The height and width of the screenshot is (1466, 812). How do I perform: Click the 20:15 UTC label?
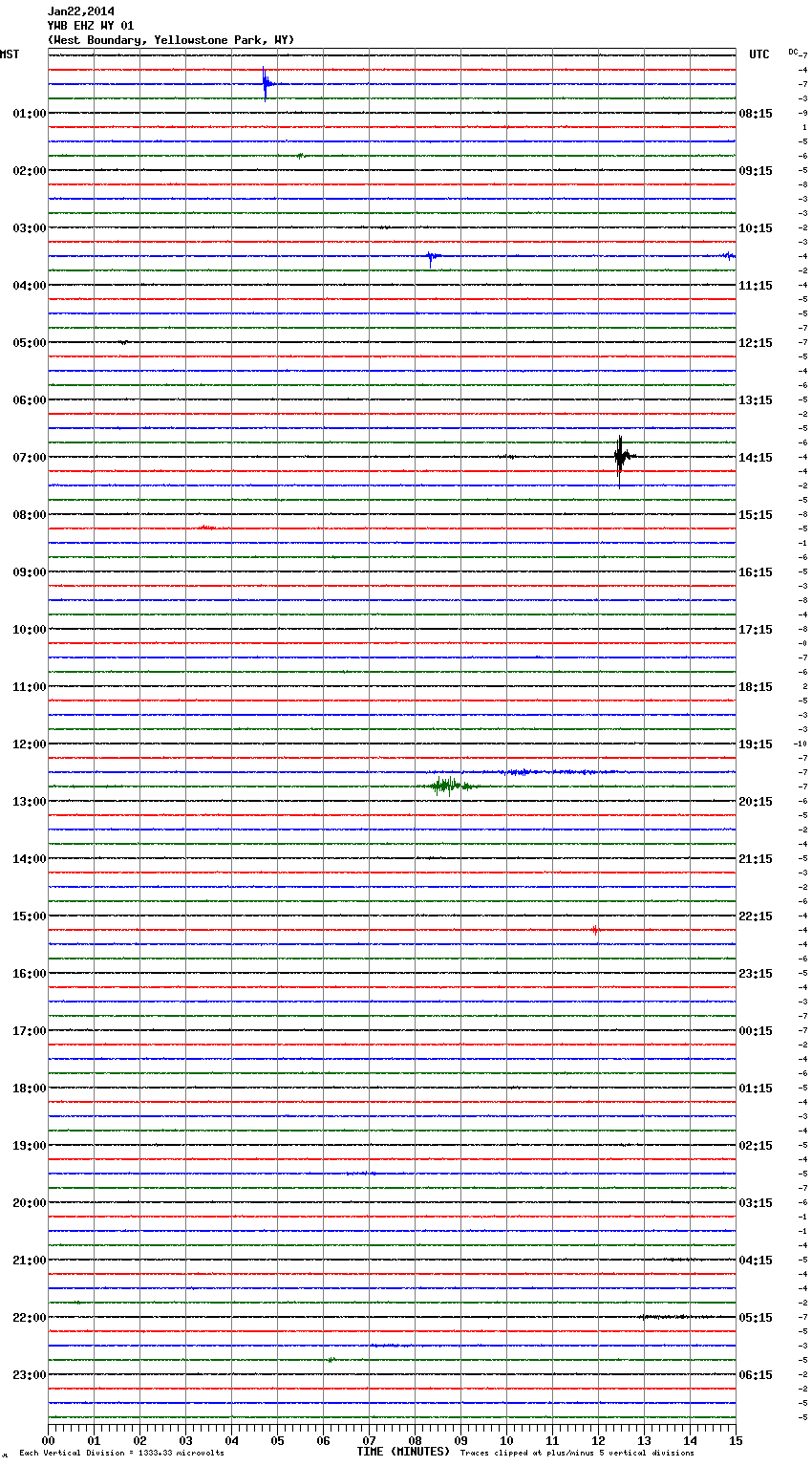click(756, 802)
